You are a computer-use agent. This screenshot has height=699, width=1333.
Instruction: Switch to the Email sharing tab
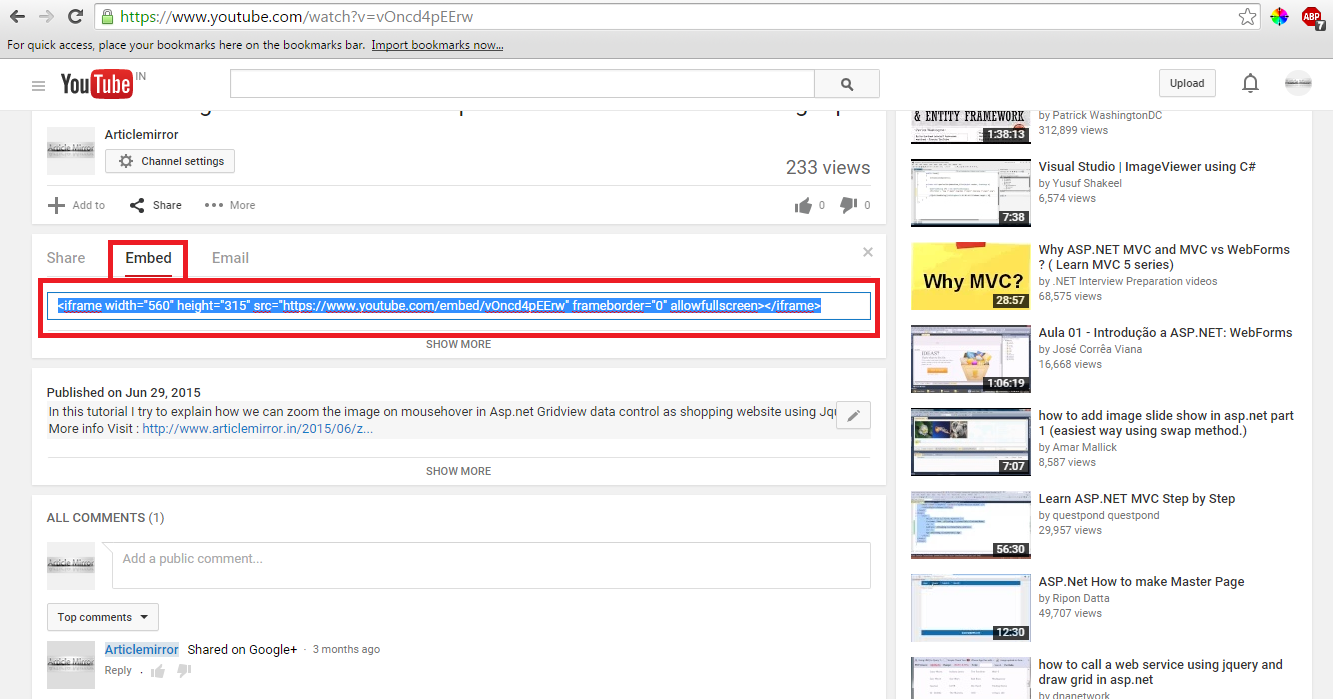pos(230,257)
